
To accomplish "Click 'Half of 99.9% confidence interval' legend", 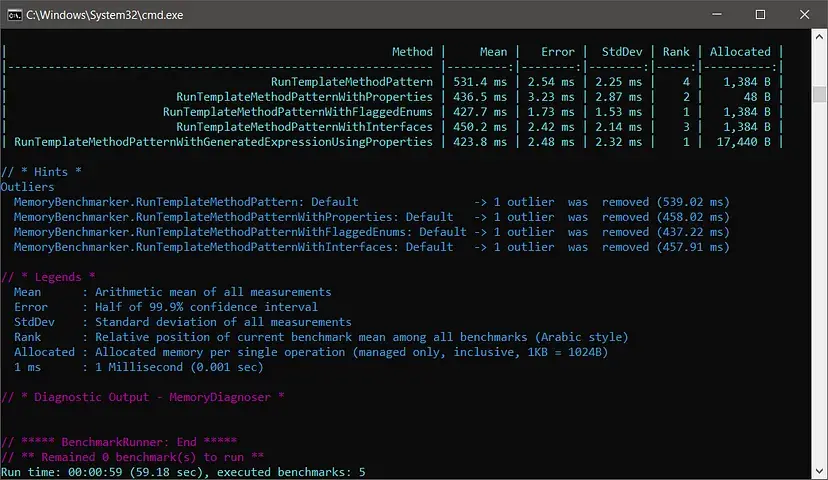I will coord(206,307).
